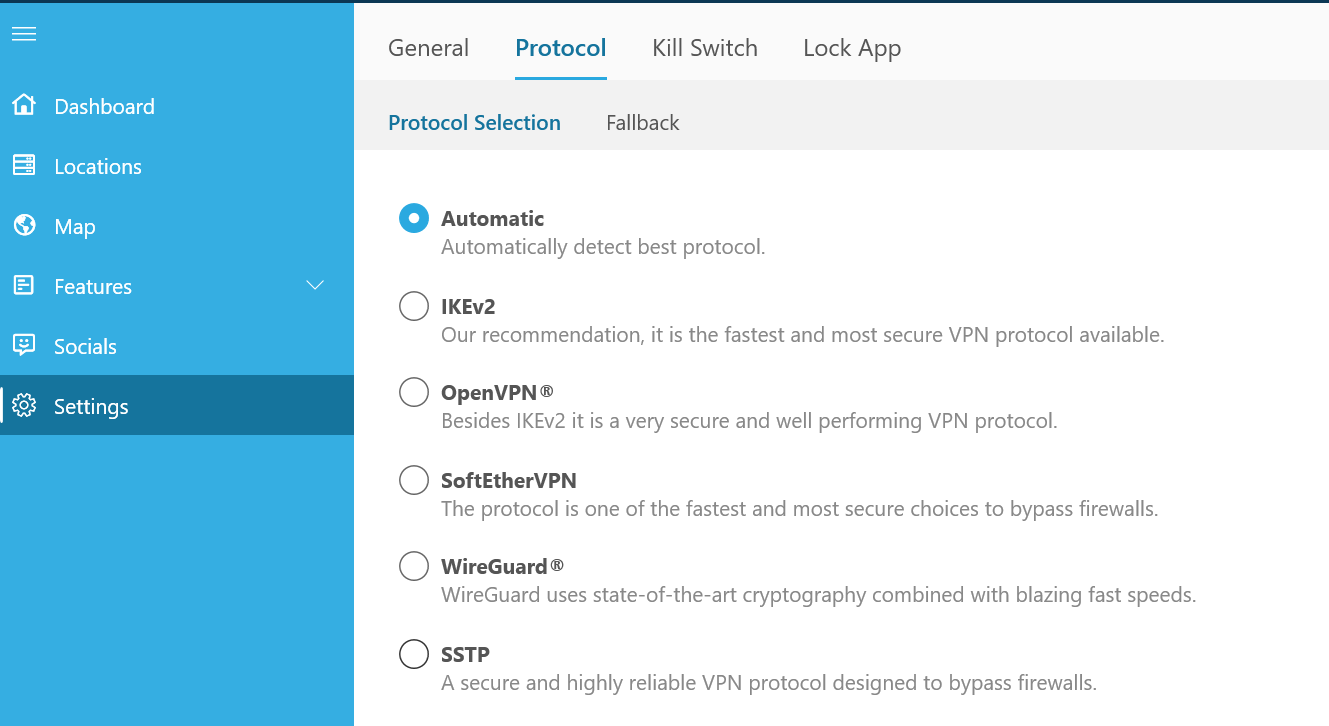Select the SSTP radio button

click(414, 654)
